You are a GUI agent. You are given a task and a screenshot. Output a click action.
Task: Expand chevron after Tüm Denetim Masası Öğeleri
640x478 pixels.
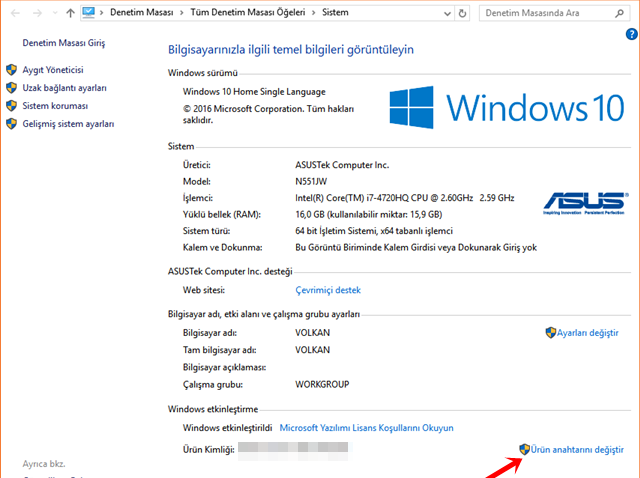[x=313, y=13]
